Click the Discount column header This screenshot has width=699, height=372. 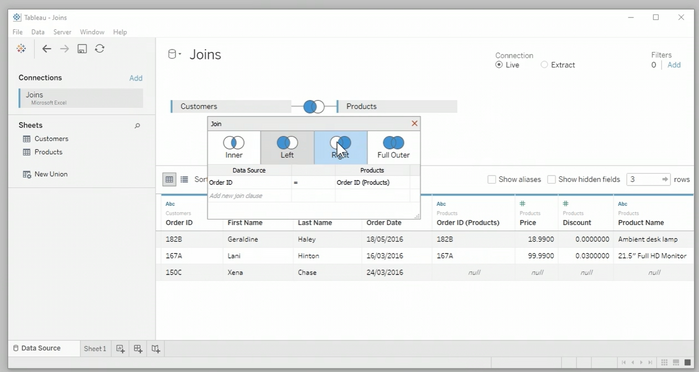tap(577, 223)
